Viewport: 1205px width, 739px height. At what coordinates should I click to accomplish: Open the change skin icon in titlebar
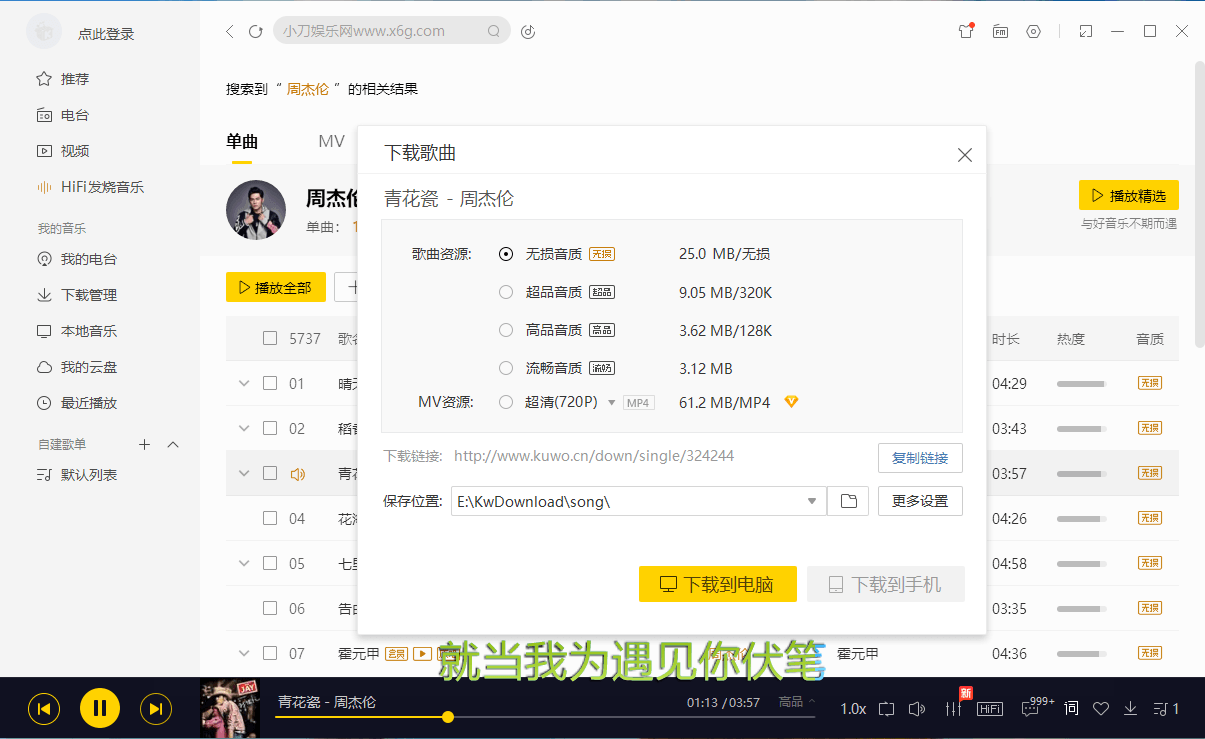click(965, 31)
